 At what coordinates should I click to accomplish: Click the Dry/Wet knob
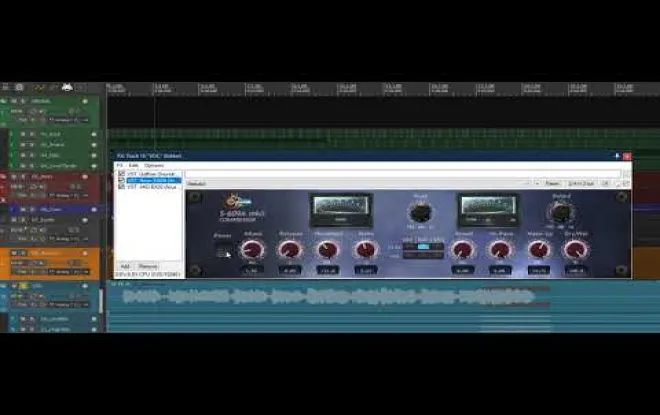[575, 250]
